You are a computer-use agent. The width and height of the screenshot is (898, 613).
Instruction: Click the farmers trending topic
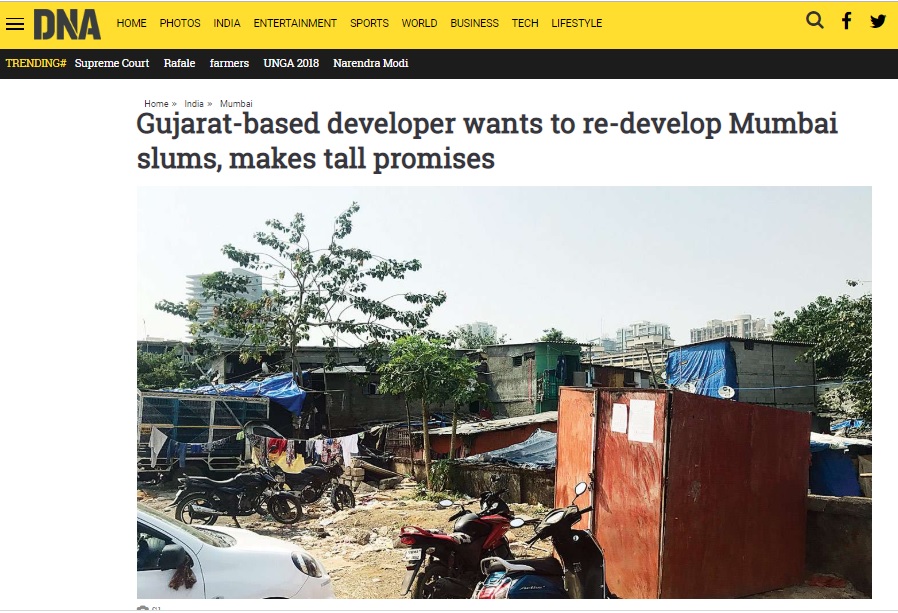(x=229, y=63)
